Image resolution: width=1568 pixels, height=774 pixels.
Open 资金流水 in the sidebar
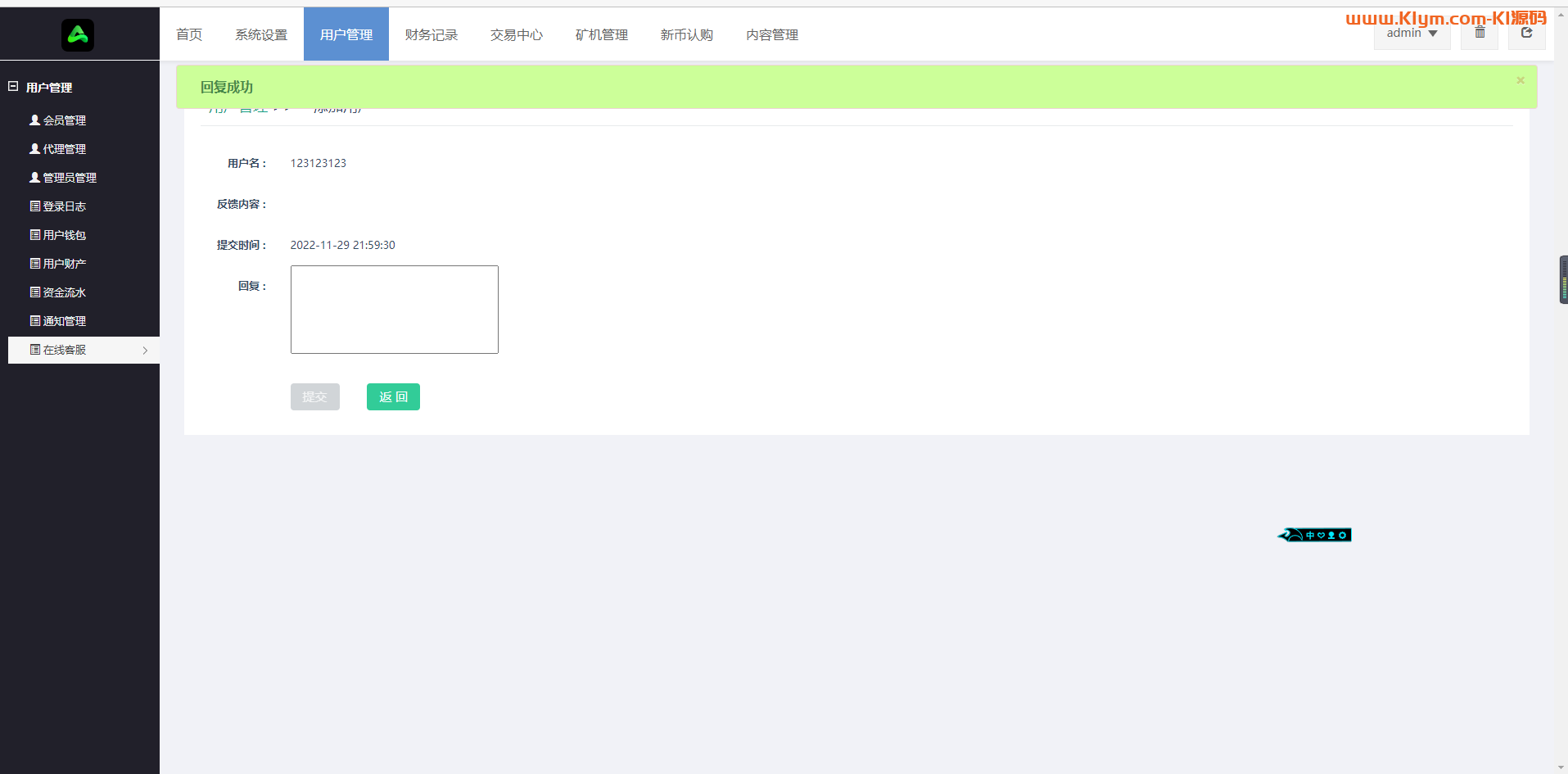point(57,292)
